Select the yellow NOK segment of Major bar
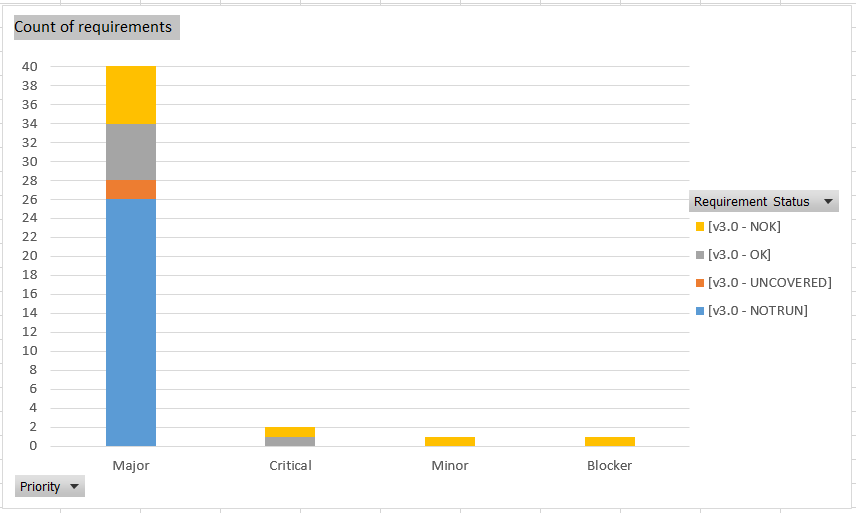Image resolution: width=856 pixels, height=513 pixels. (x=131, y=95)
